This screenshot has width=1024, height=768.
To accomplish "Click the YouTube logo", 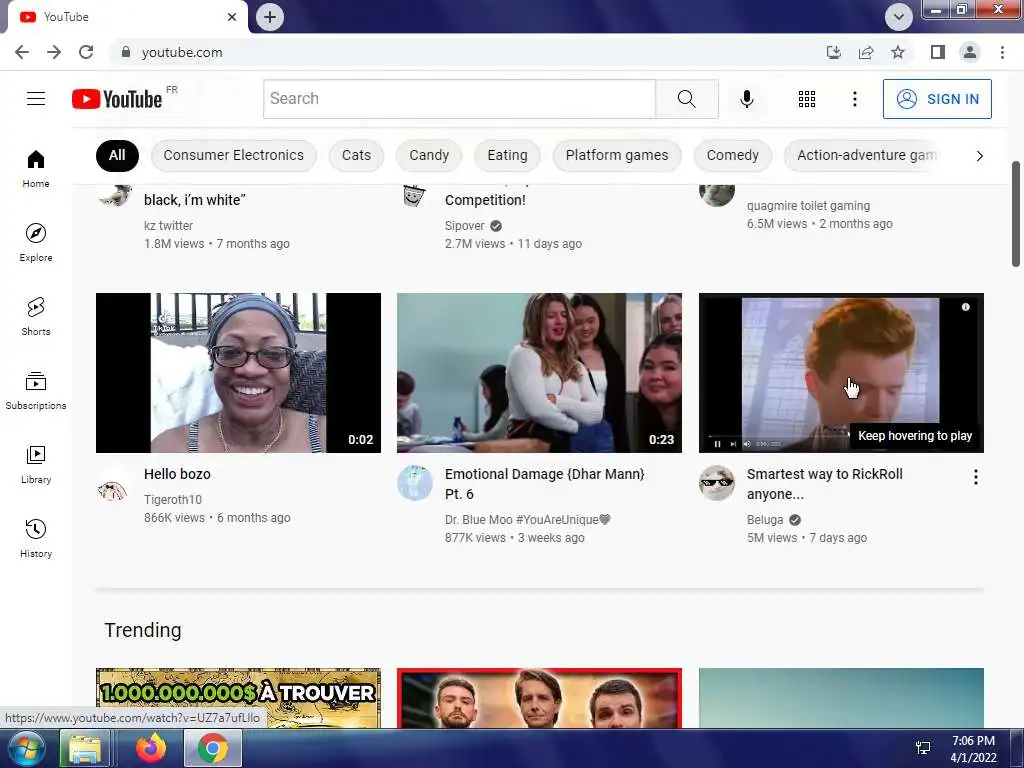I will 118,99.
